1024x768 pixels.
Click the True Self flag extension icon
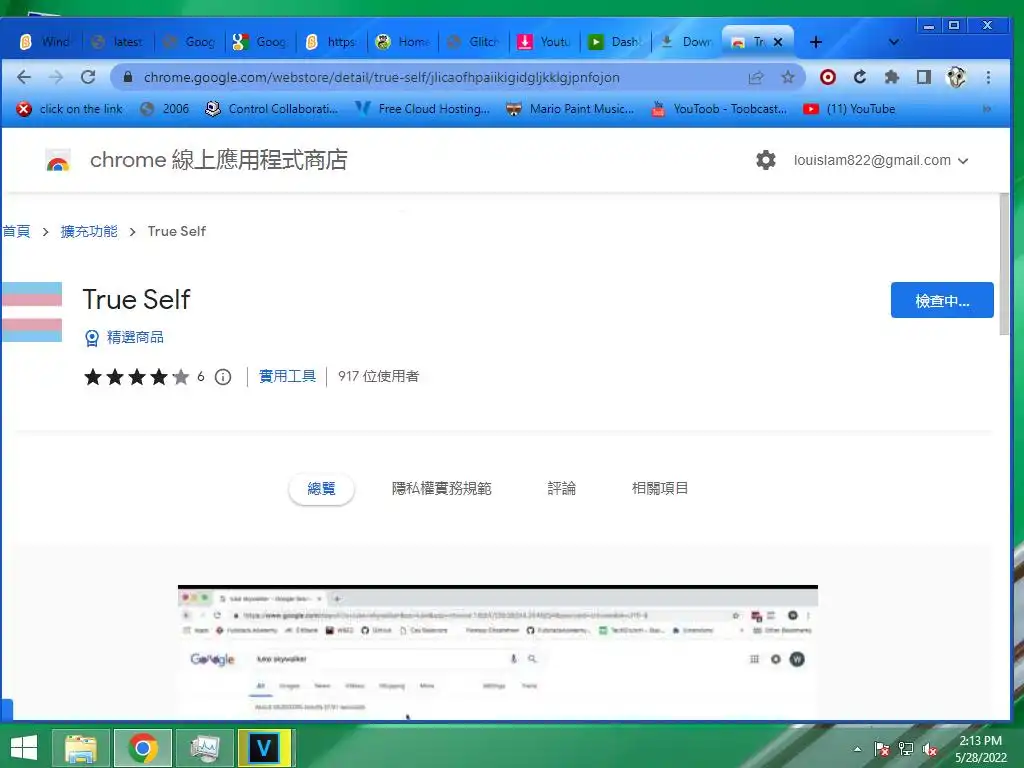(x=31, y=312)
